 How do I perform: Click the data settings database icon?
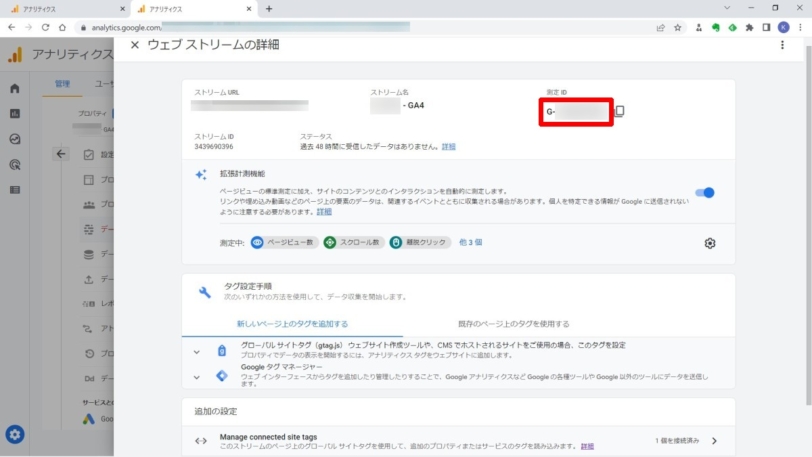click(x=89, y=254)
